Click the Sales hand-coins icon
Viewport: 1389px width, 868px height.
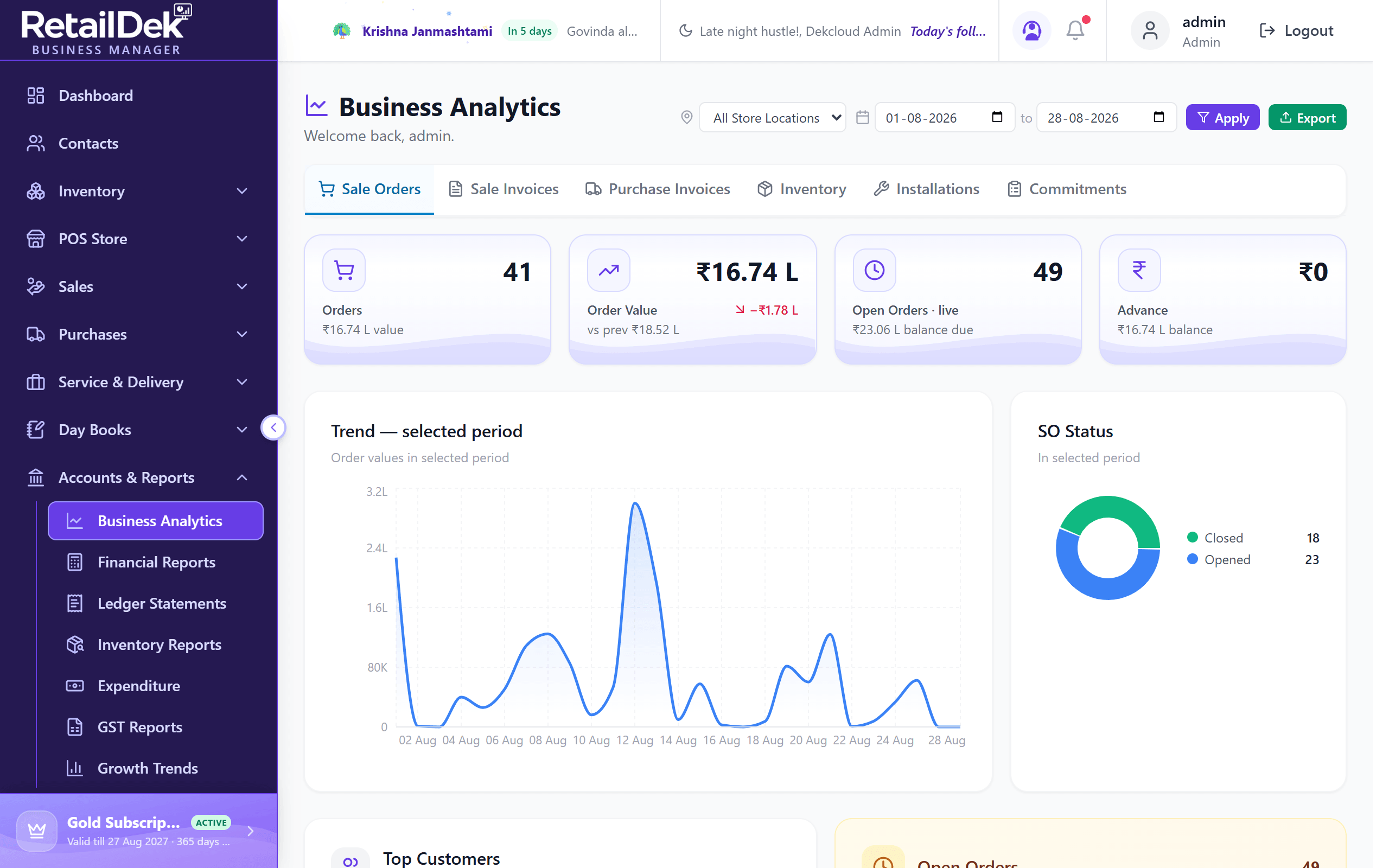pyautogui.click(x=36, y=286)
